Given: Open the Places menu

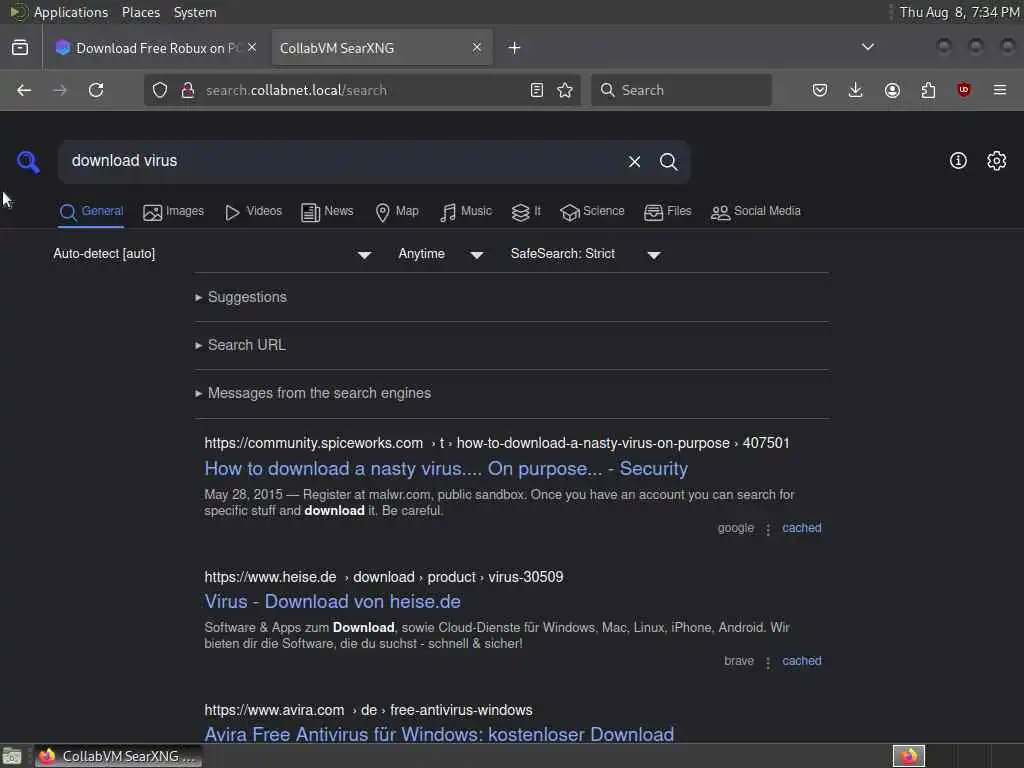Looking at the screenshot, I should pos(140,12).
